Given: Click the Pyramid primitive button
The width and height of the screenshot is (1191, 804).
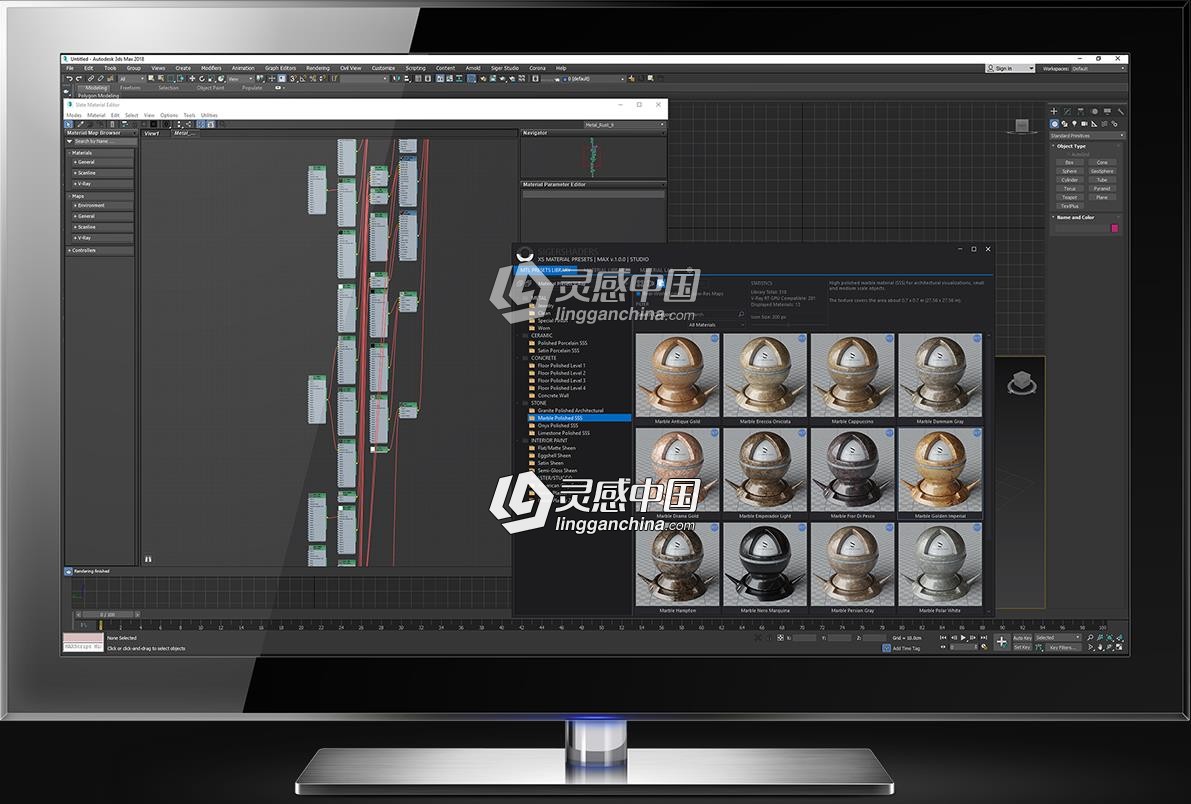Looking at the screenshot, I should [x=1102, y=188].
